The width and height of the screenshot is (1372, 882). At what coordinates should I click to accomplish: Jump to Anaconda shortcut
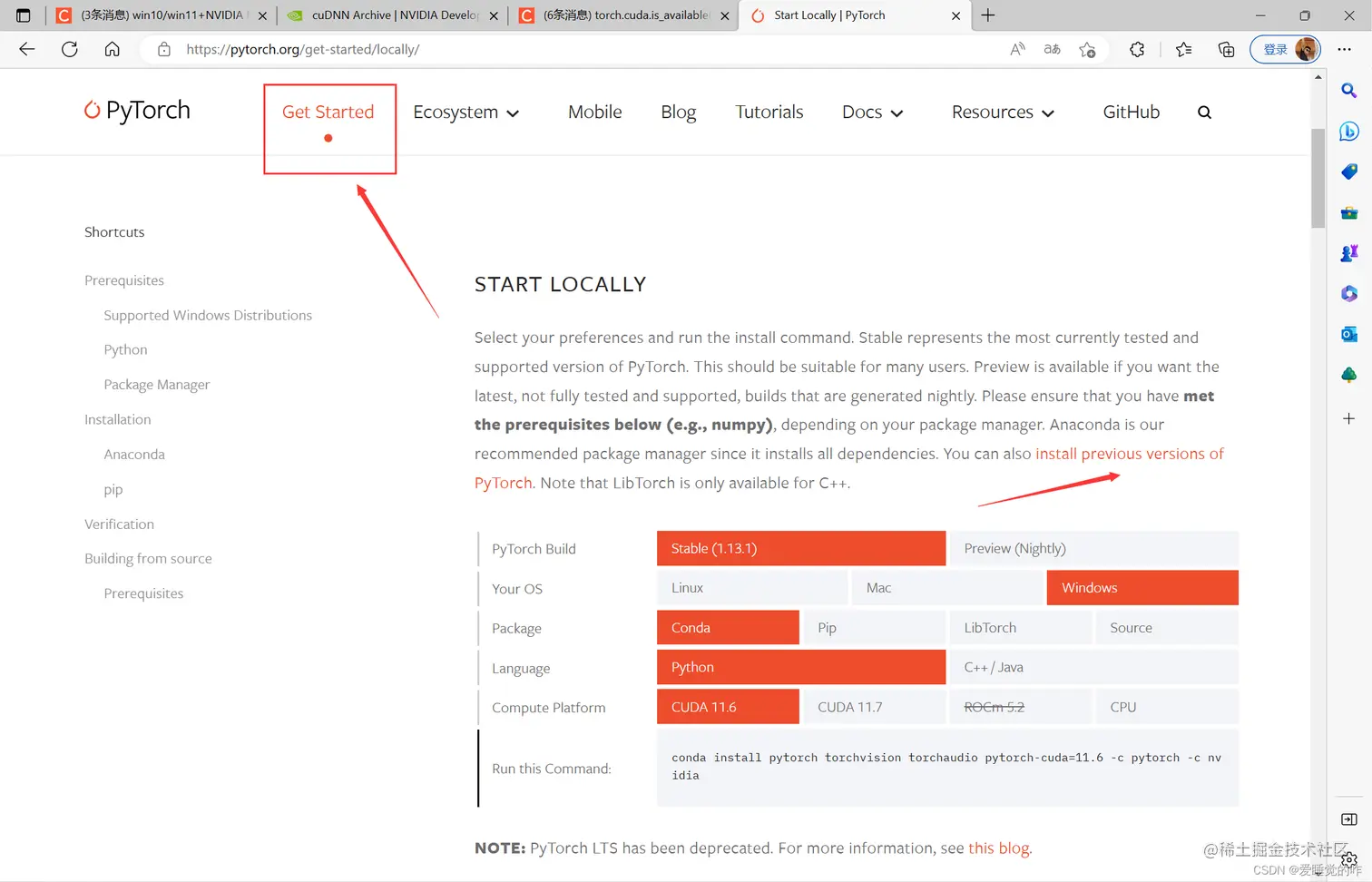tap(134, 454)
